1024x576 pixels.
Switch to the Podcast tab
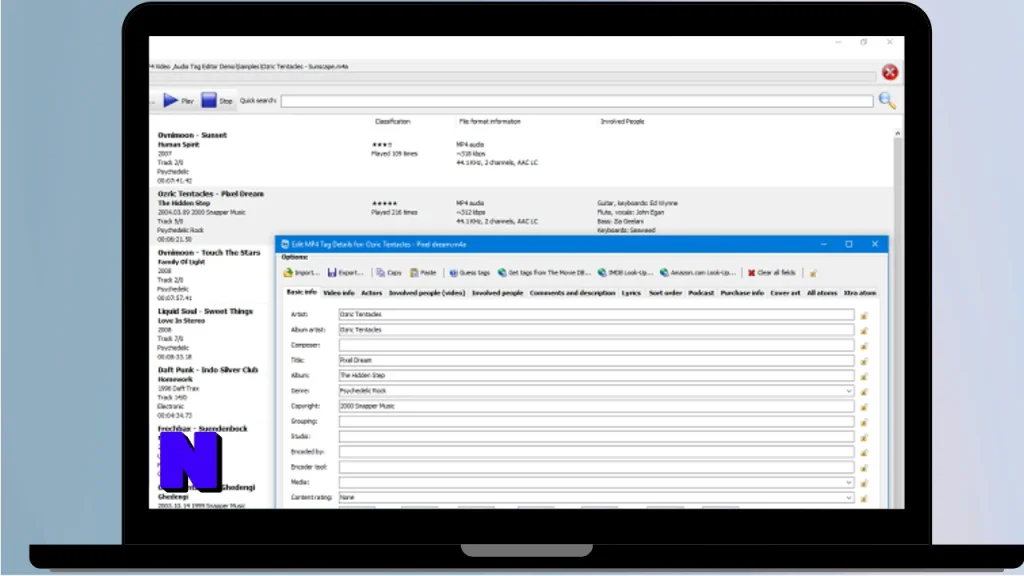(x=701, y=293)
